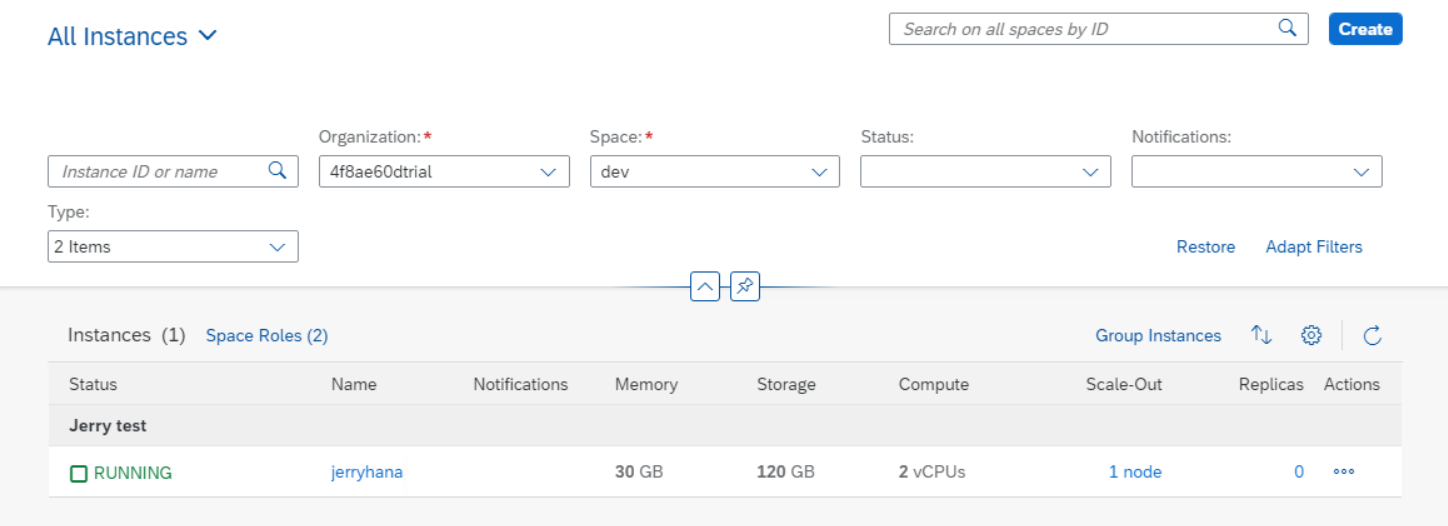Open the All Instances view dropdown

click(132, 37)
